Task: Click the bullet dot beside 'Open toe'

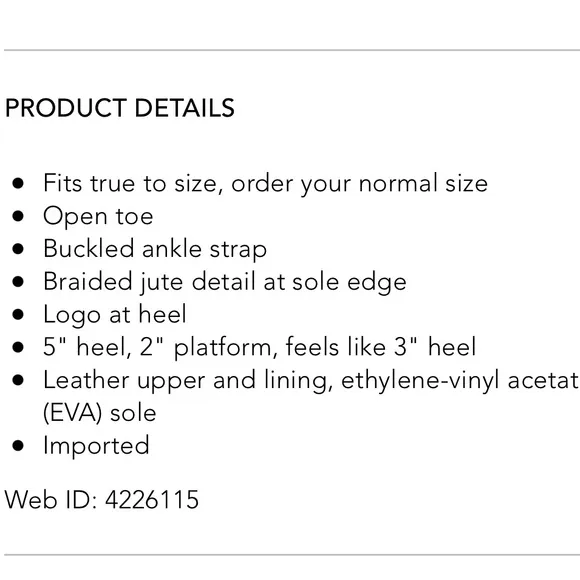Action: click(18, 216)
